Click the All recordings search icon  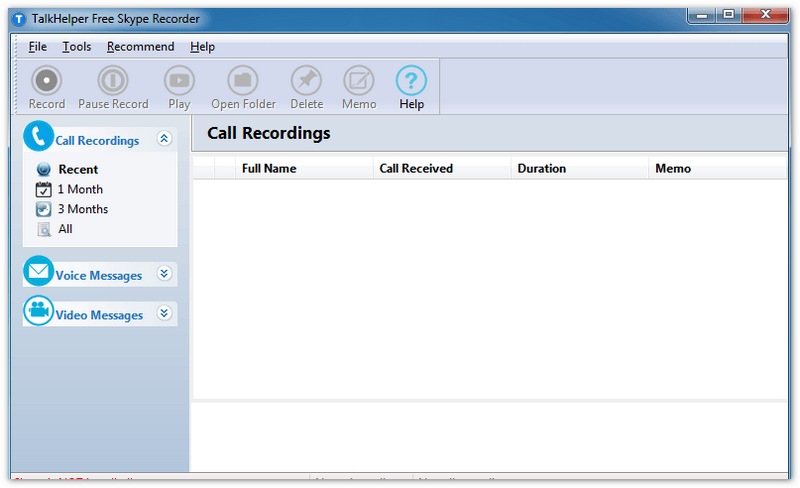tap(44, 229)
